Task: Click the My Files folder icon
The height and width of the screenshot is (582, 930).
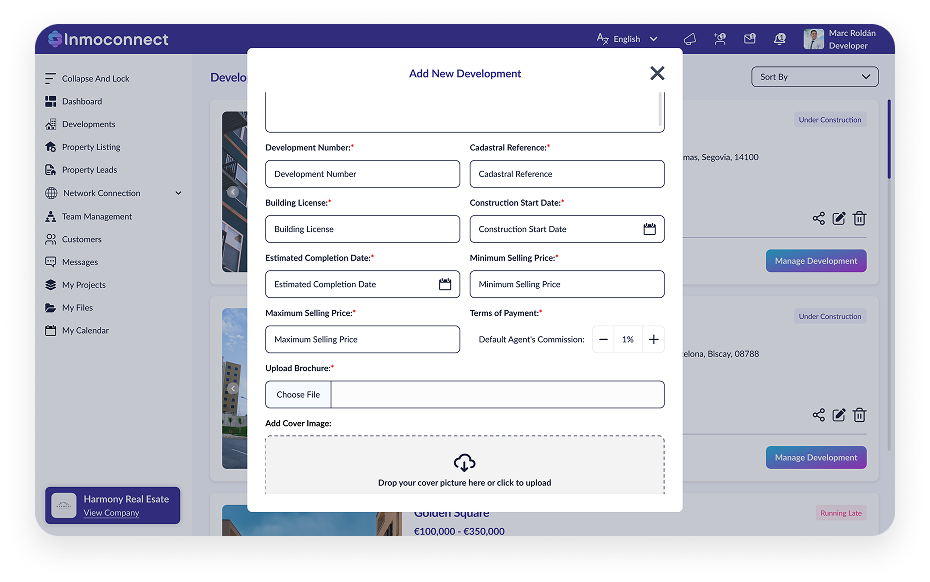Action: click(x=50, y=307)
